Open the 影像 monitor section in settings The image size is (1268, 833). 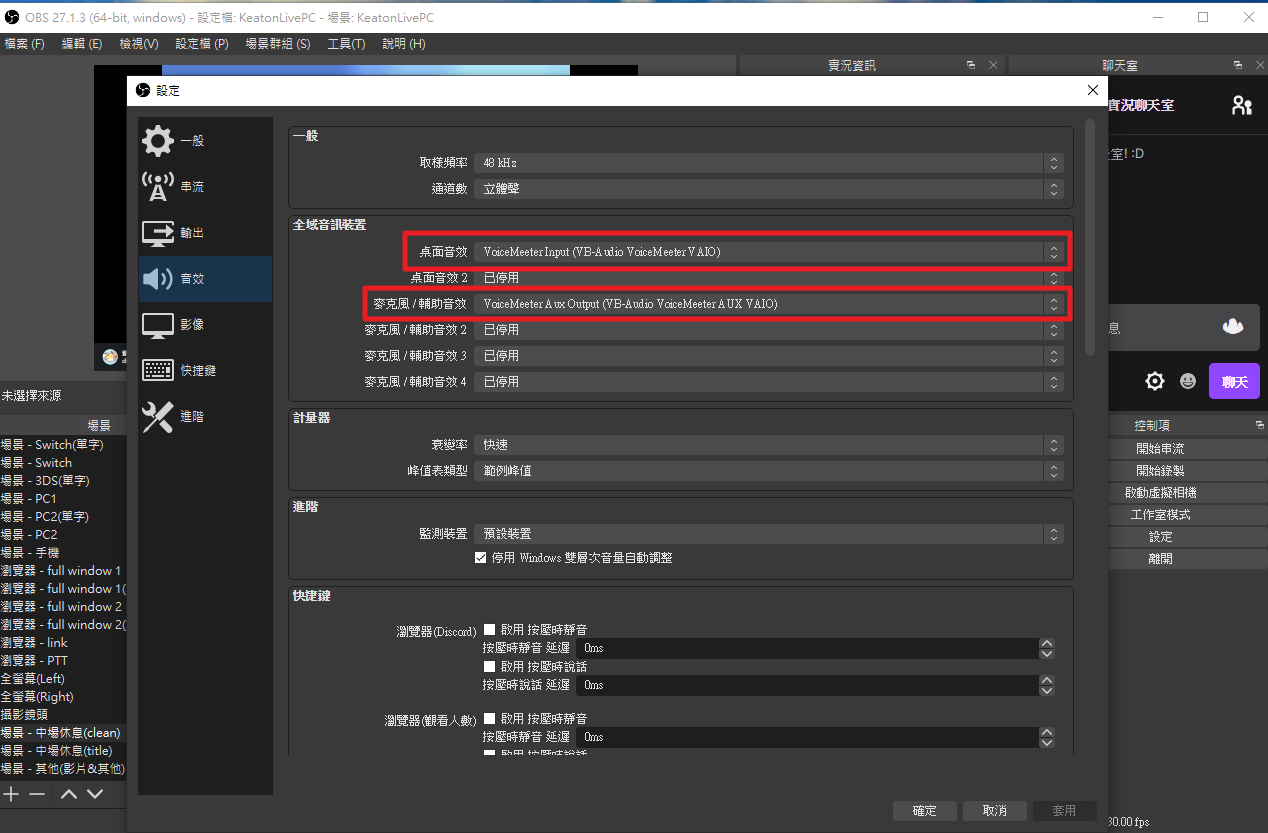click(x=205, y=325)
